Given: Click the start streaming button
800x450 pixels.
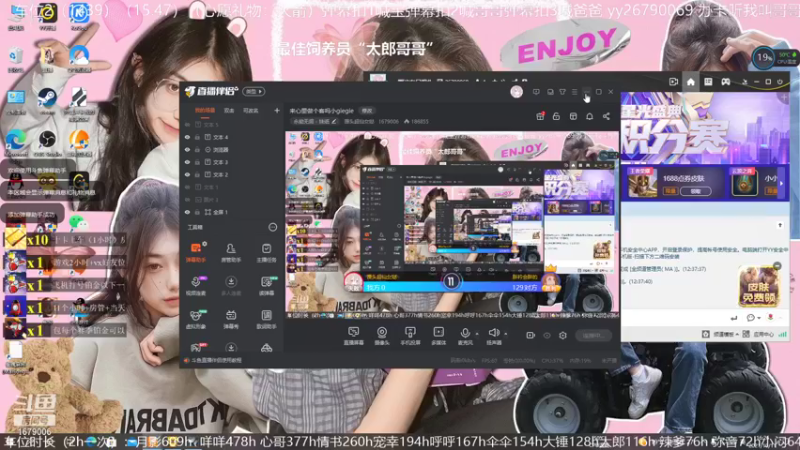Looking at the screenshot, I should (593, 335).
